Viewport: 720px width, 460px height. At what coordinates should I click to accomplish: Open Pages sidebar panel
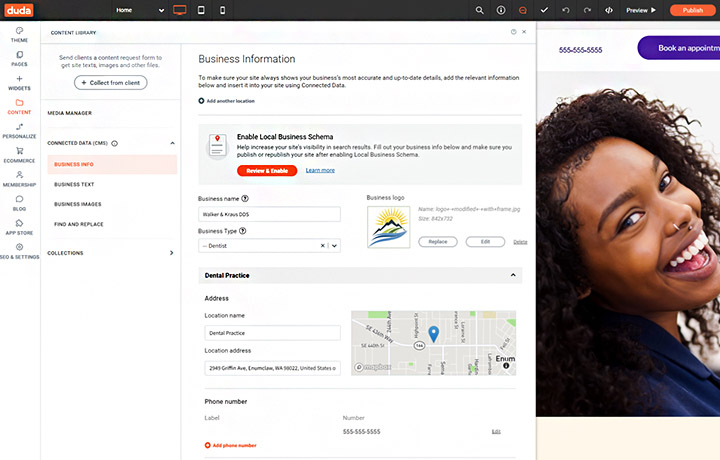pyautogui.click(x=19, y=59)
